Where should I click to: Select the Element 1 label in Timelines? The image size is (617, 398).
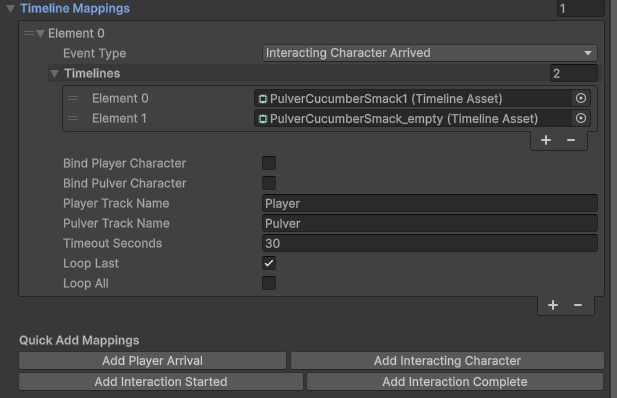[x=119, y=118]
